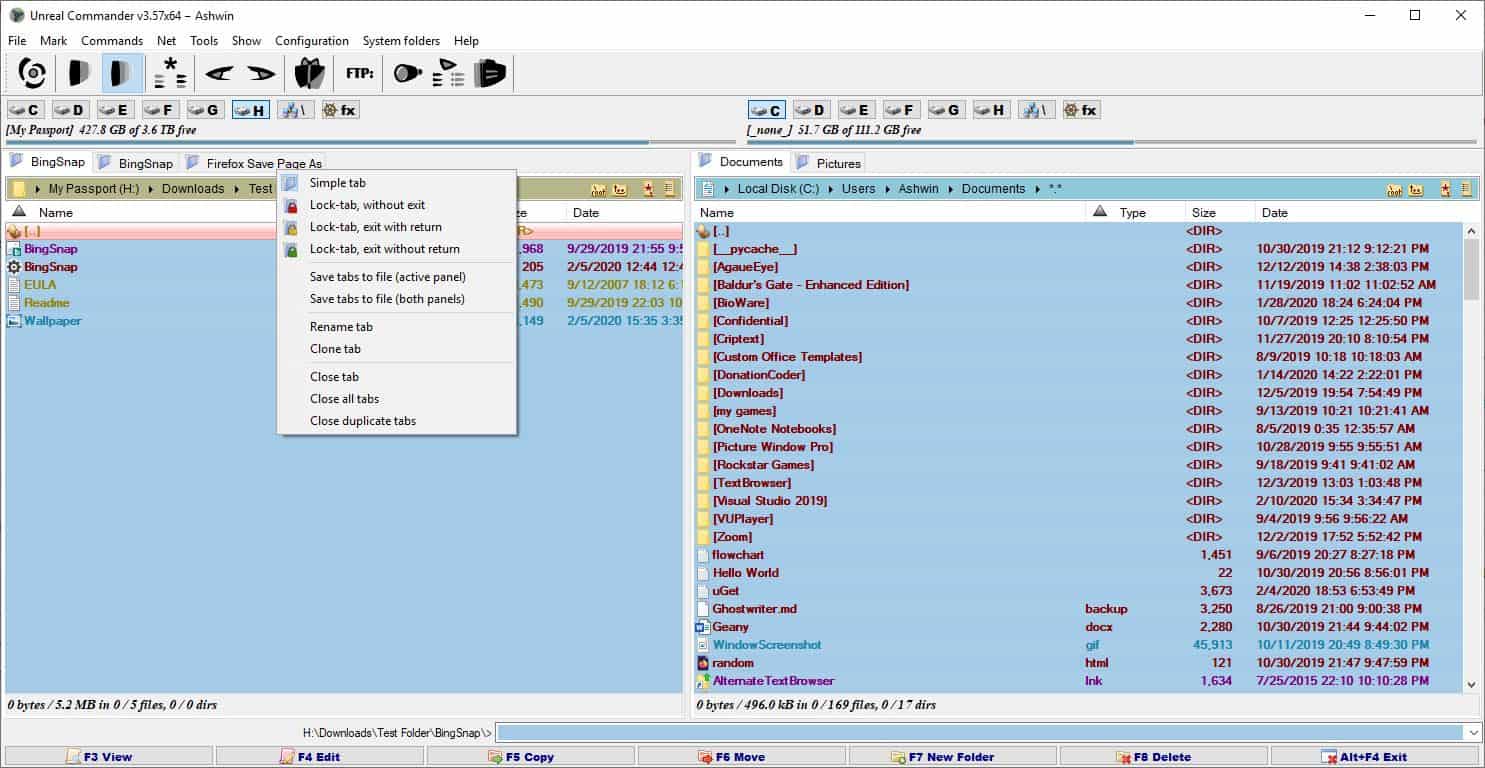
Task: Click the right panel's fx drive-bar button
Action: [x=1080, y=110]
